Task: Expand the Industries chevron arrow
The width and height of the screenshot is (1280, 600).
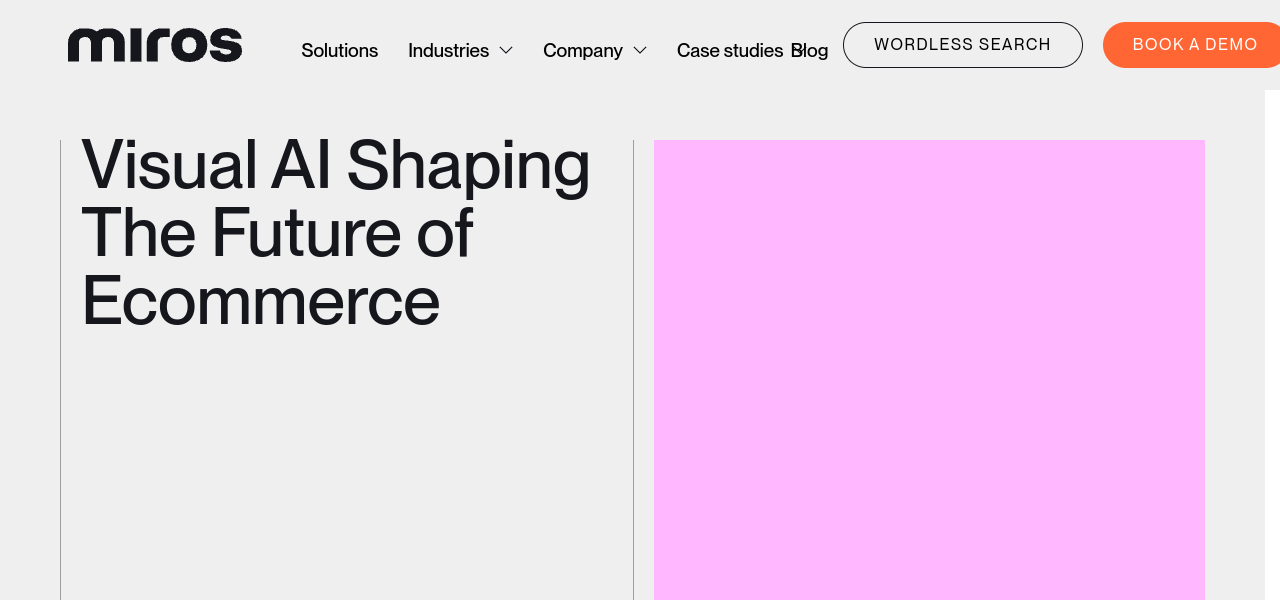Action: (x=506, y=50)
